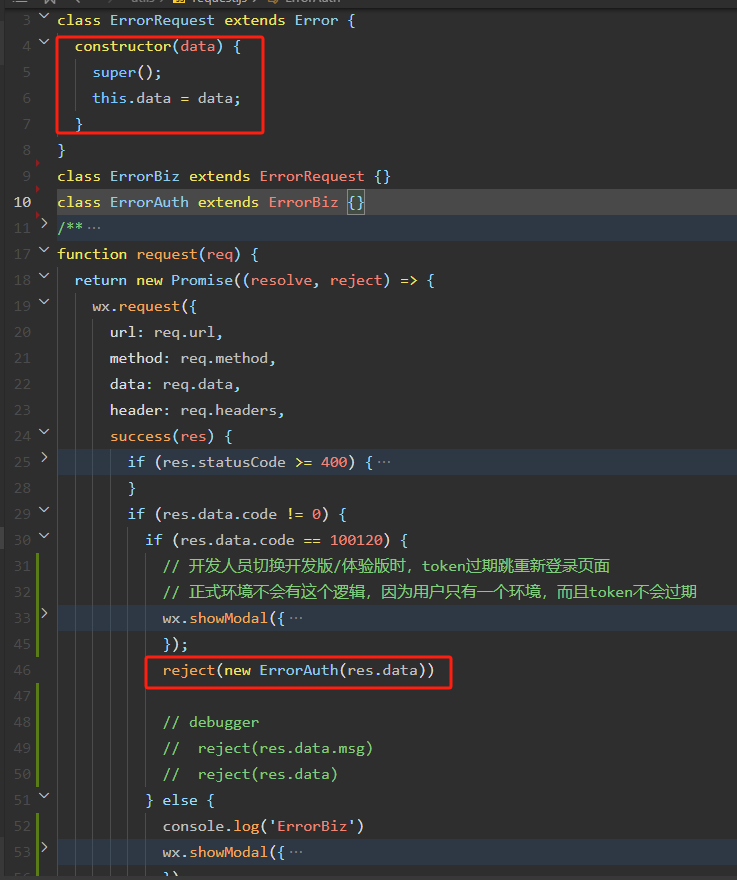Collapse the class ErrorRequest fold on line 3
737x880 pixels.
click(x=44, y=16)
